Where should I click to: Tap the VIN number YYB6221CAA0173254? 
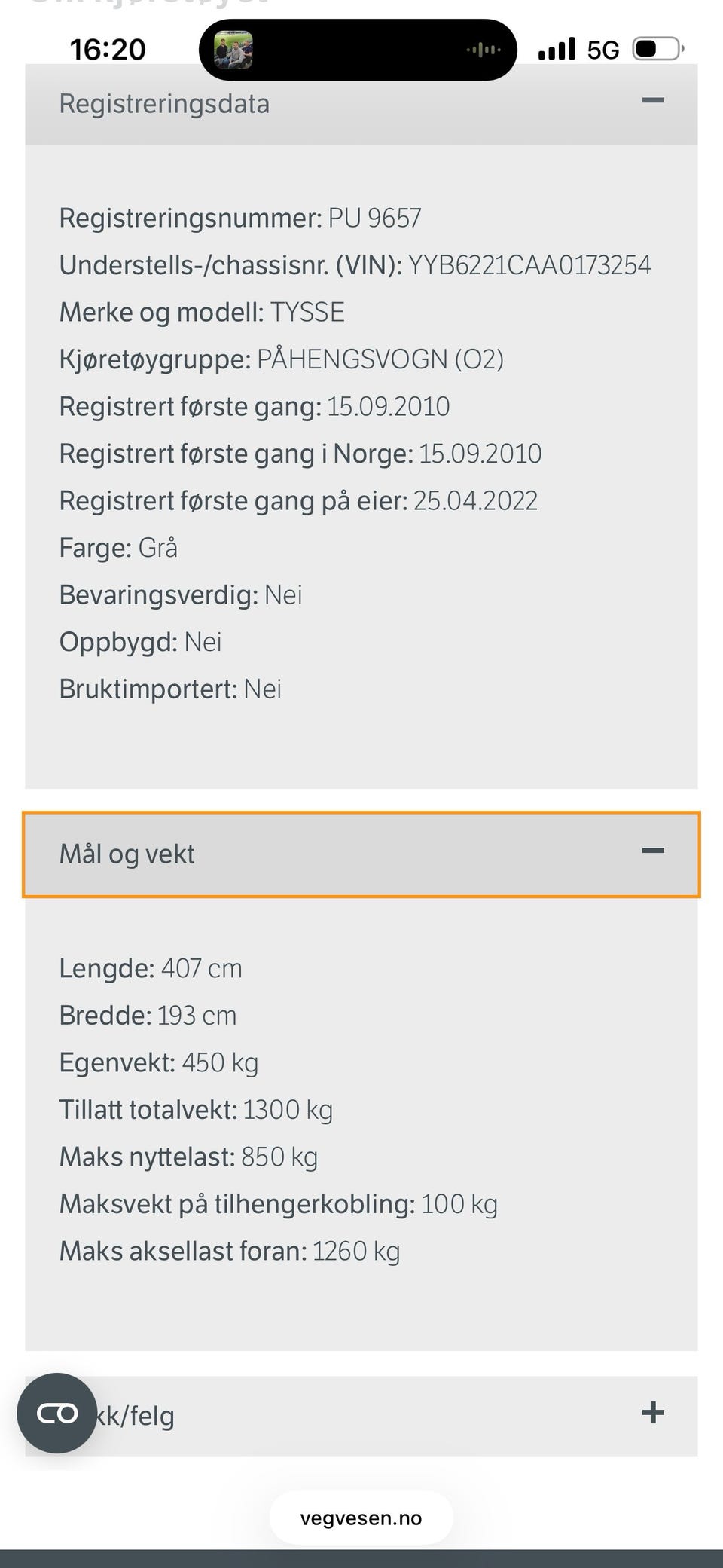(529, 265)
